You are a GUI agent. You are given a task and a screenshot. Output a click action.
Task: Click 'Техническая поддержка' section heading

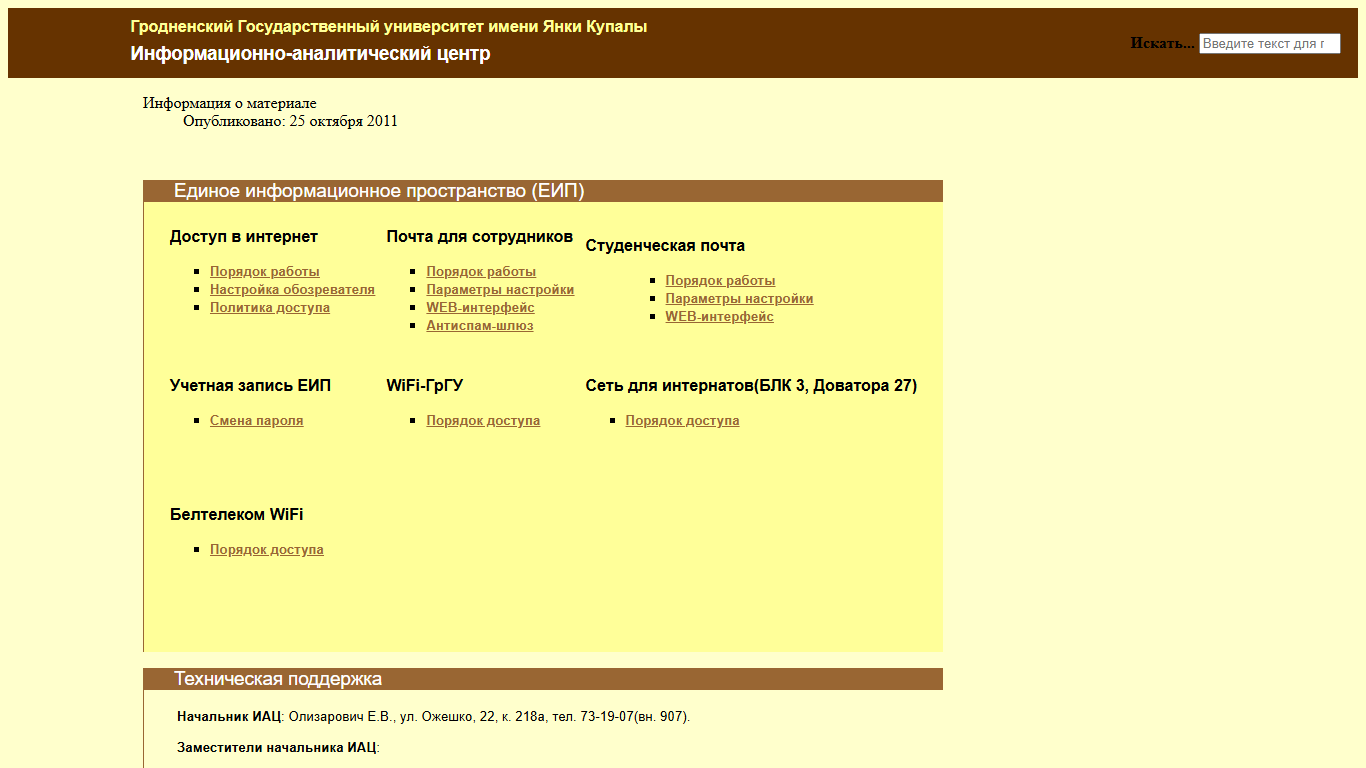click(x=278, y=679)
